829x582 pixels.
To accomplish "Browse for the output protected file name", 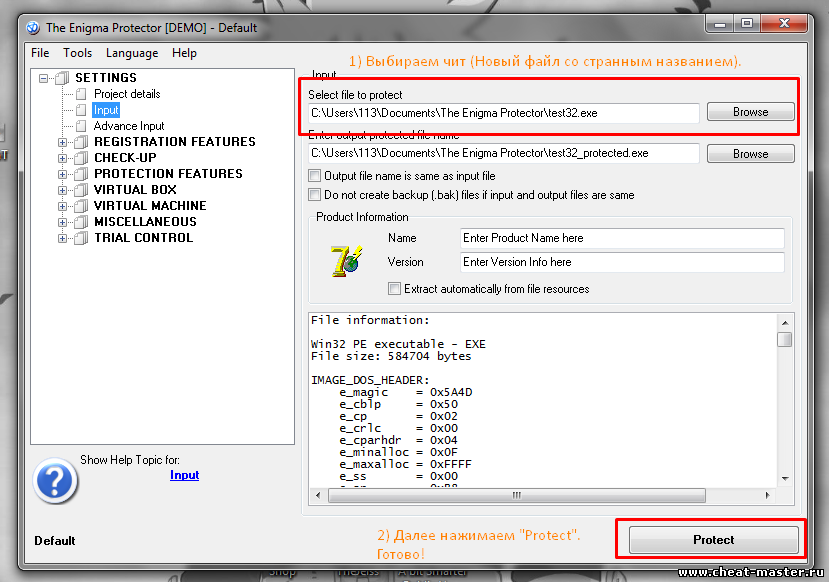I will [751, 154].
